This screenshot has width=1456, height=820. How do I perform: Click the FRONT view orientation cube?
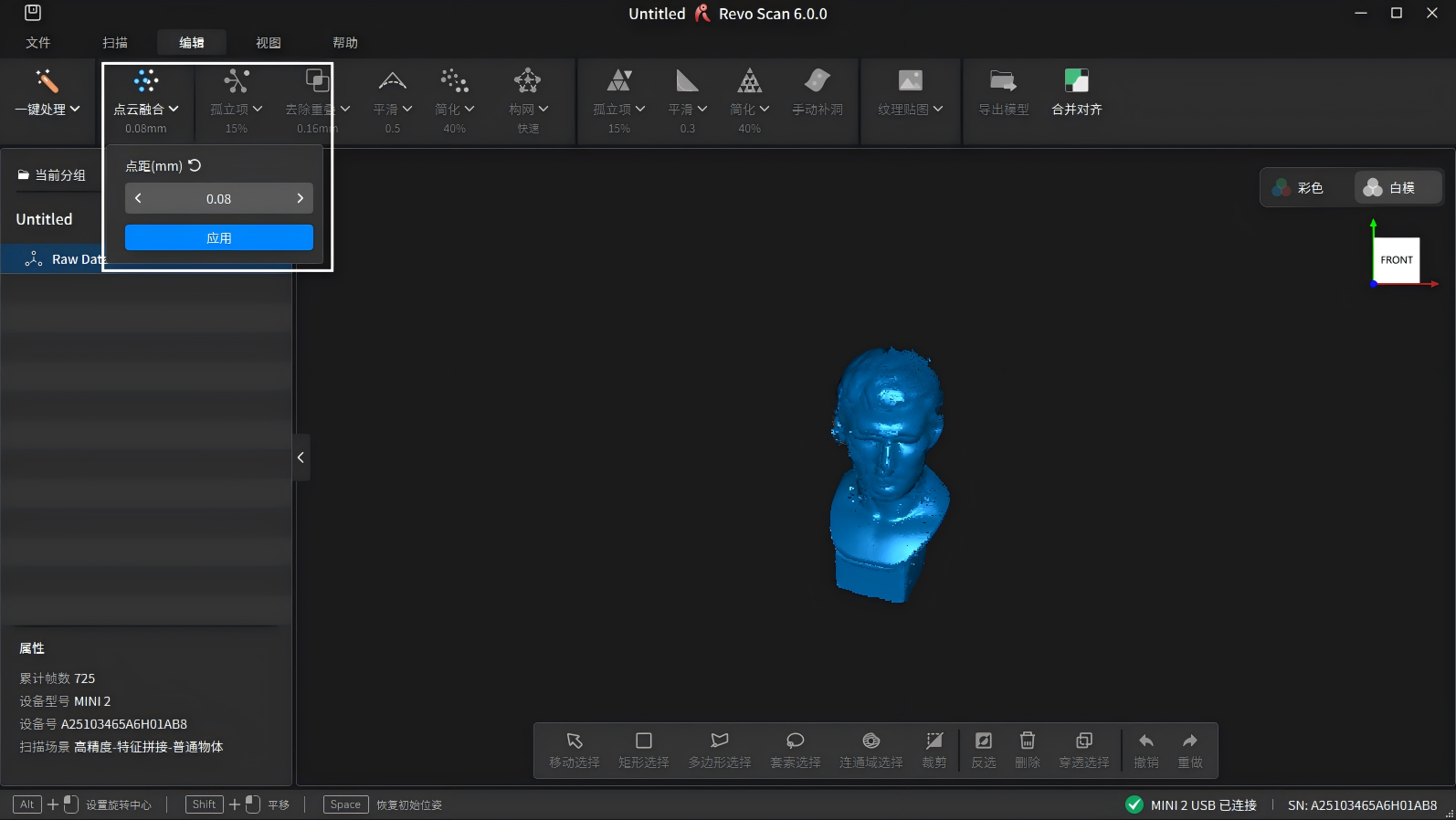coord(1396,260)
